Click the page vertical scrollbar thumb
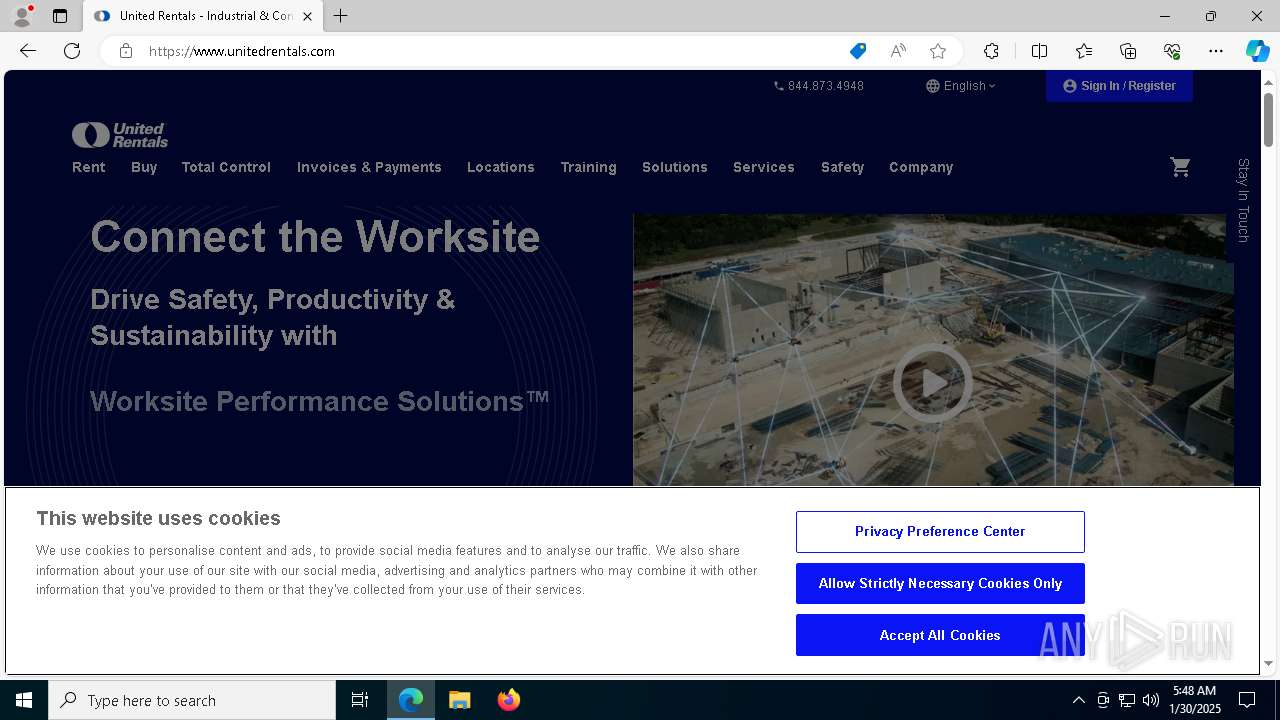 tap(1268, 120)
